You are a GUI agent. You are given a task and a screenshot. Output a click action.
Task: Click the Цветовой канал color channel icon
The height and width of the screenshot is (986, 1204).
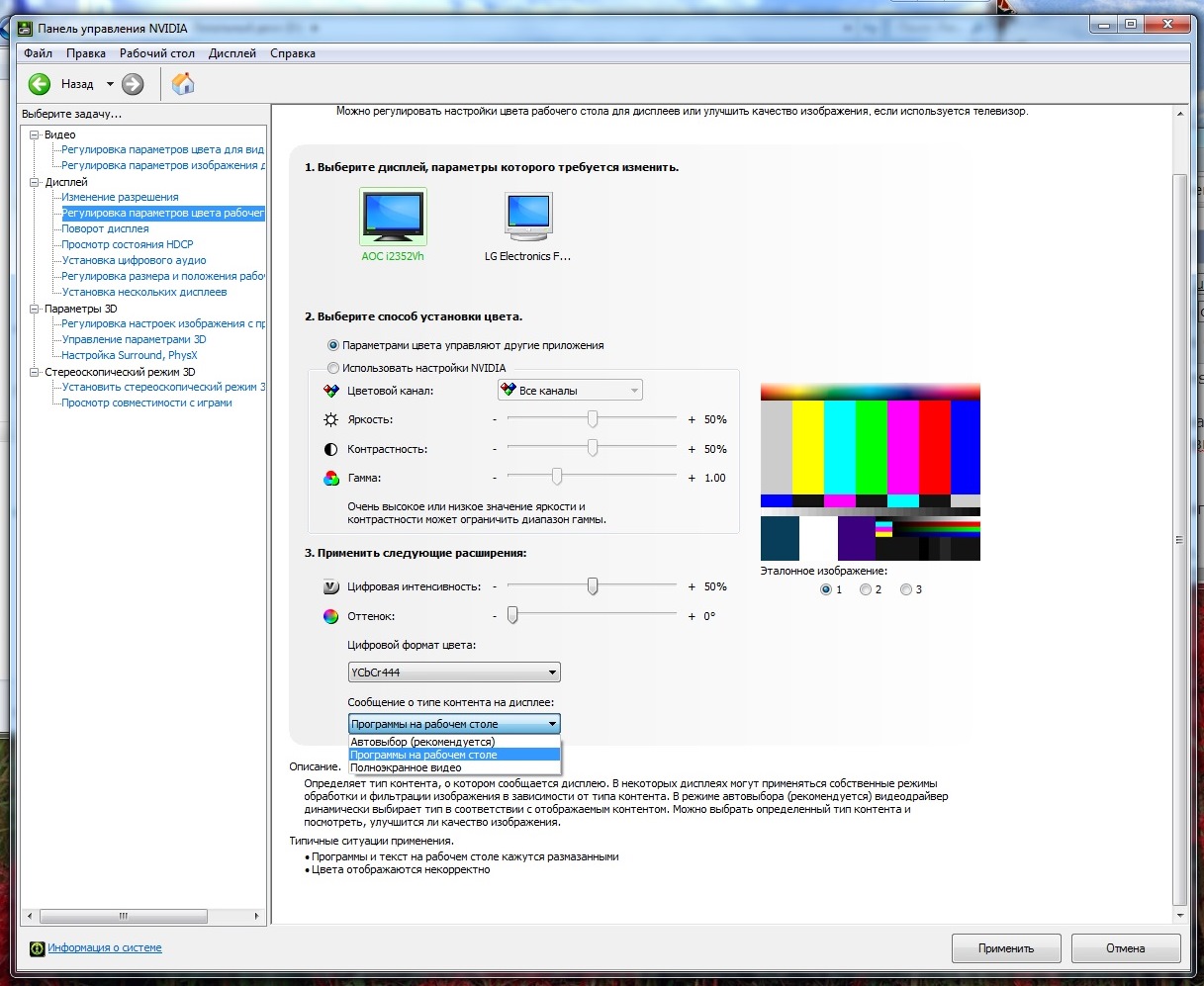pyautogui.click(x=331, y=391)
